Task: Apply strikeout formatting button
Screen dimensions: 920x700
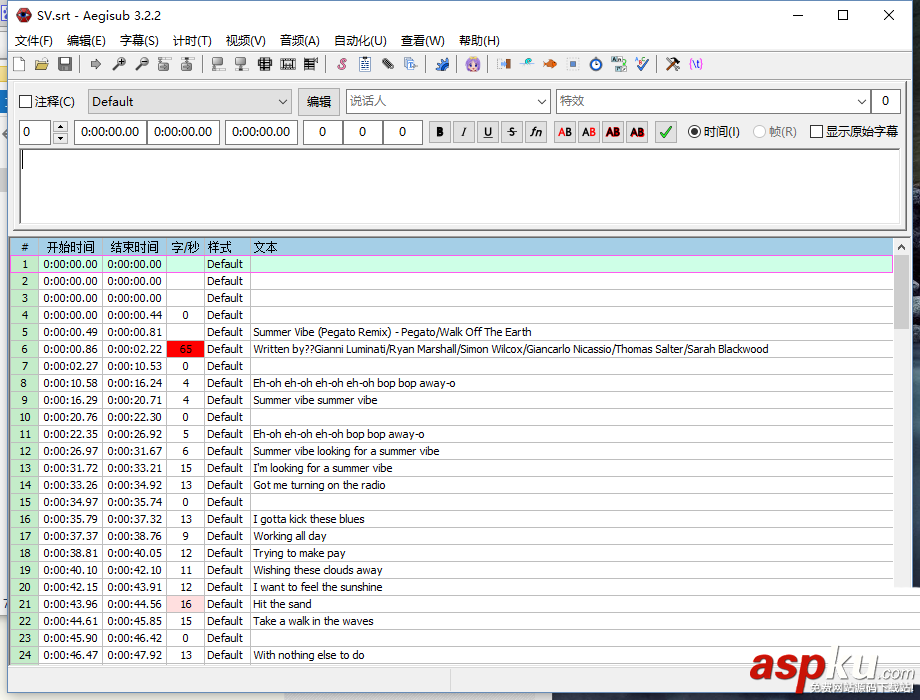Action: click(x=512, y=132)
